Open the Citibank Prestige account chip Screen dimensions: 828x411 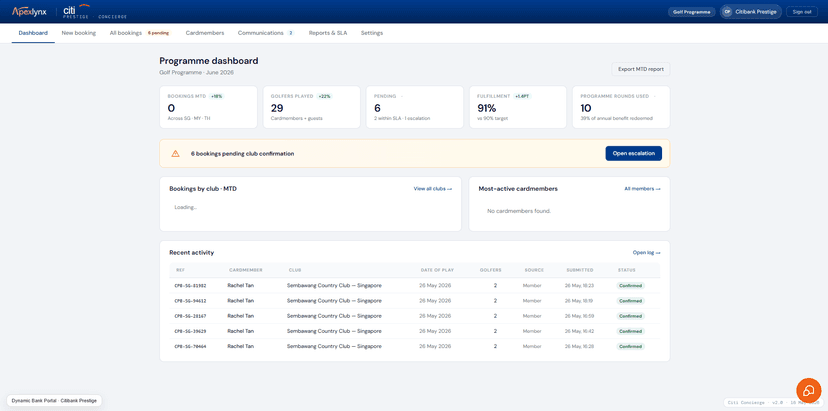coord(750,12)
